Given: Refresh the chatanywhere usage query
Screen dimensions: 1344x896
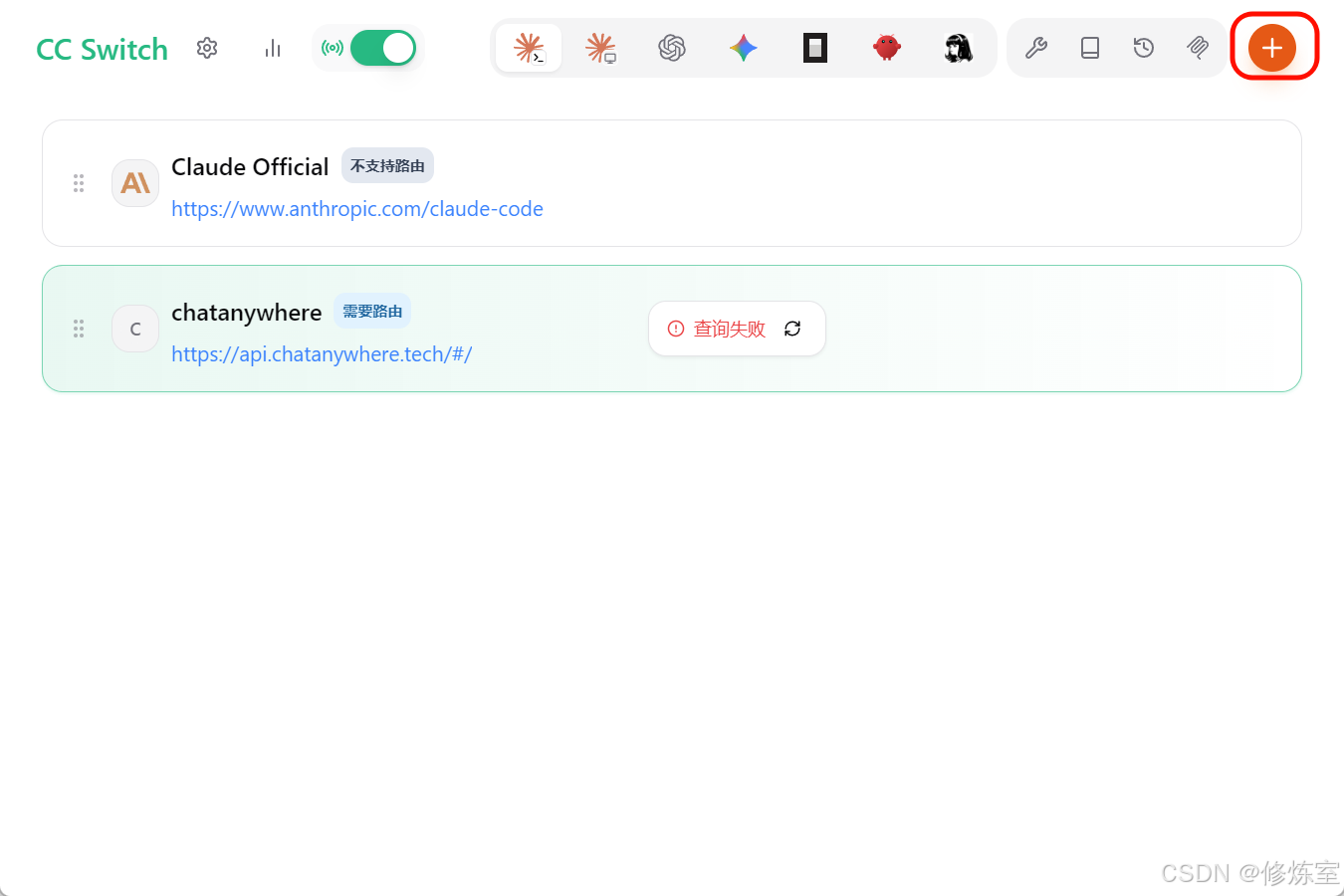Looking at the screenshot, I should point(792,329).
